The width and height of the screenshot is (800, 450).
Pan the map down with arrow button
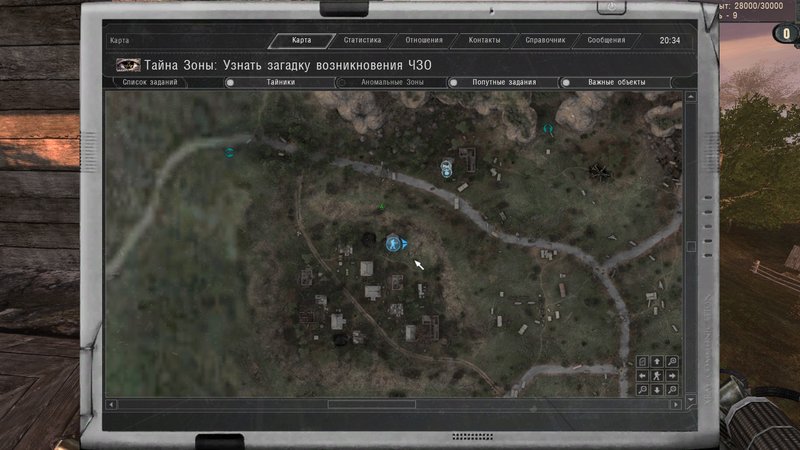click(657, 389)
